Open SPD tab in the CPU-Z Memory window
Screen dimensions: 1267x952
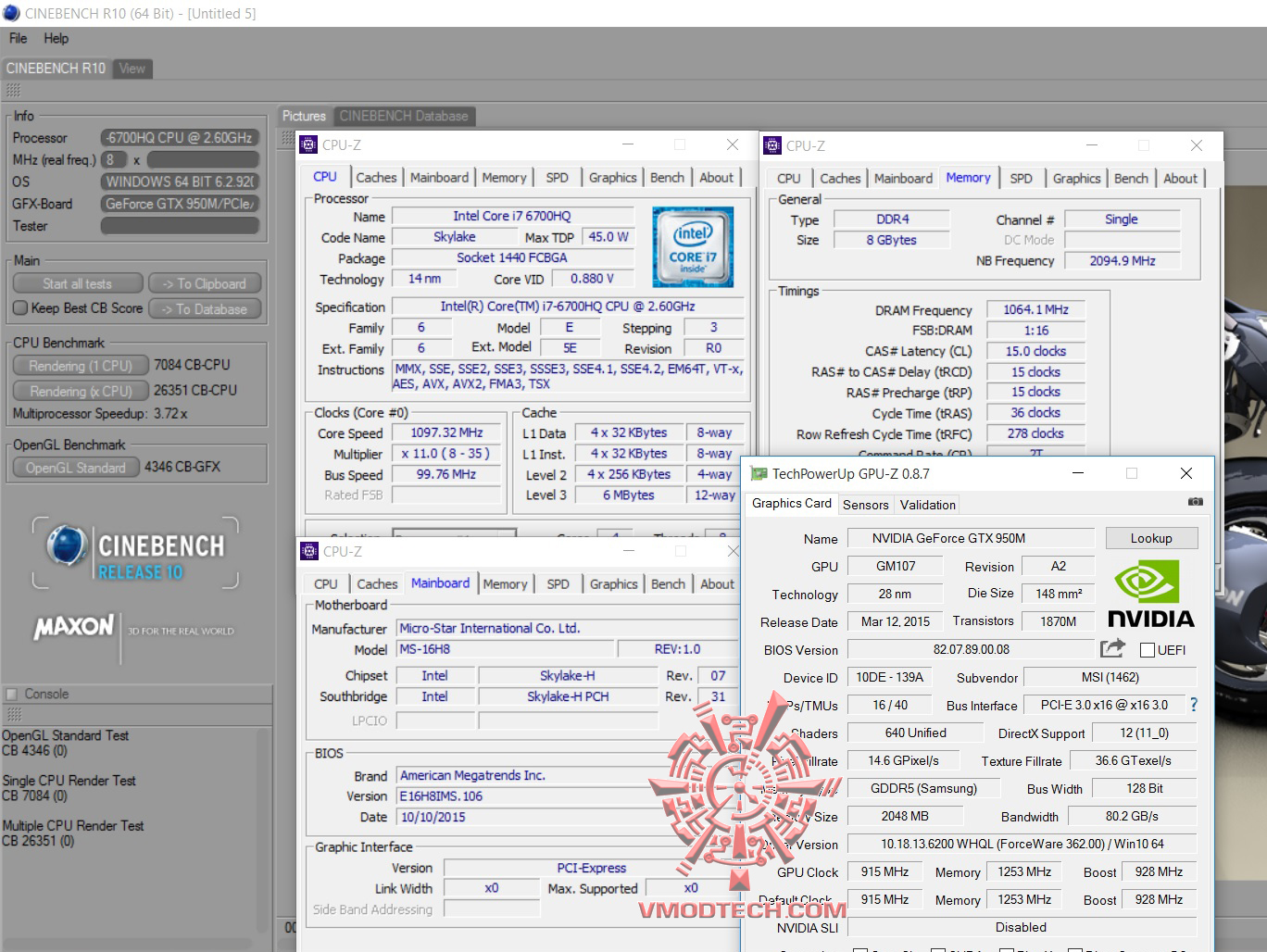click(x=1021, y=179)
